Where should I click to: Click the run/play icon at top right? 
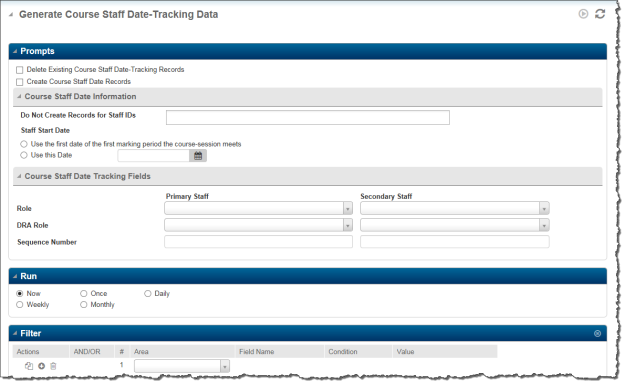coord(583,14)
